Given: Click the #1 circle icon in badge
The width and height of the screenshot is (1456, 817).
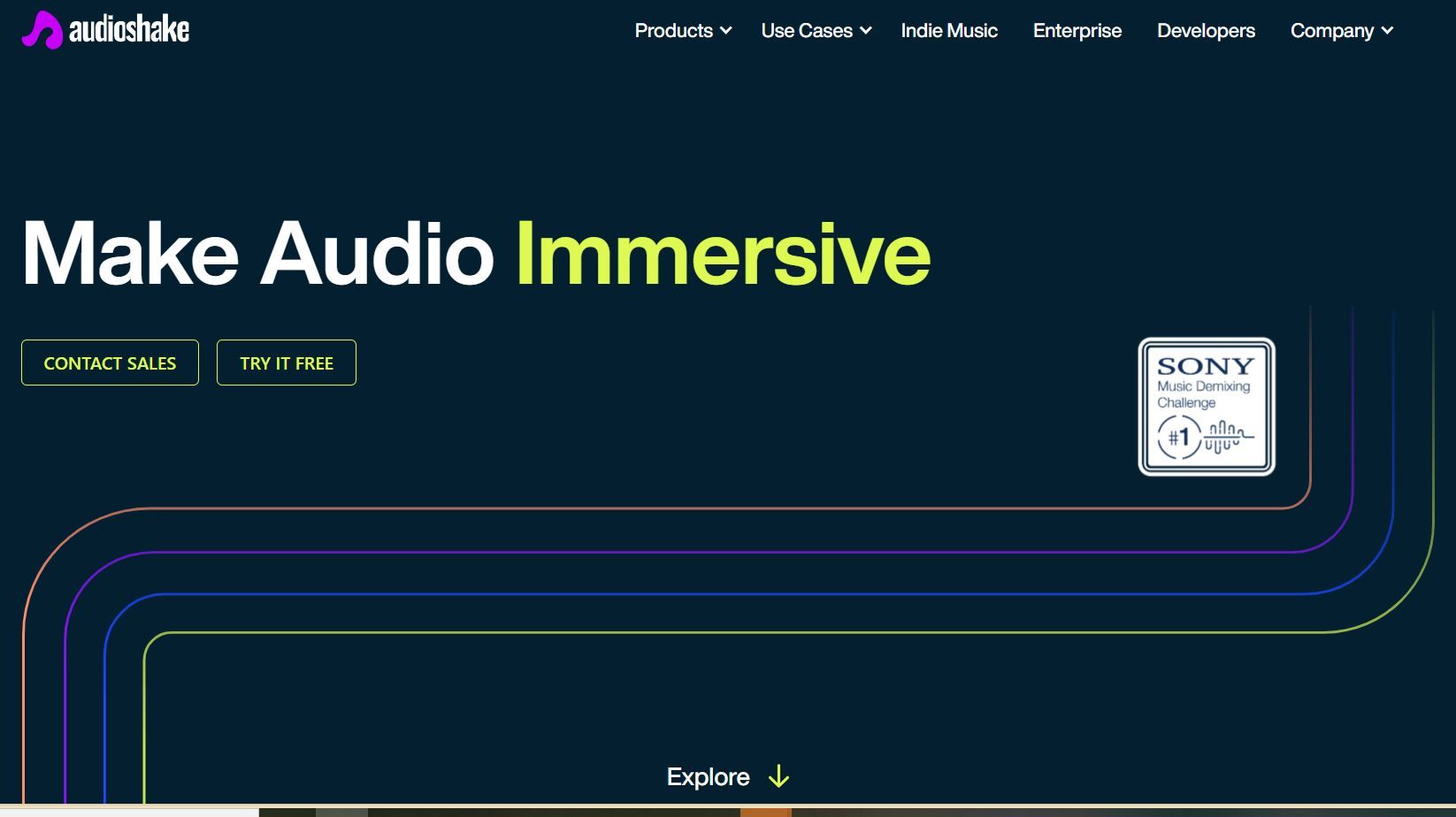Looking at the screenshot, I should pos(1178,438).
